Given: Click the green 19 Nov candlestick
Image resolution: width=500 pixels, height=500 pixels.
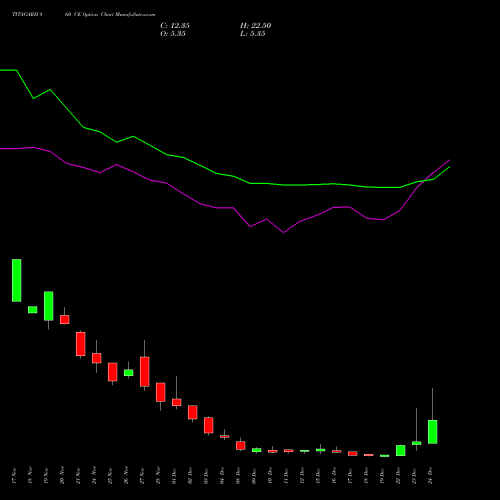Looking at the screenshot, I should click(x=49, y=306).
